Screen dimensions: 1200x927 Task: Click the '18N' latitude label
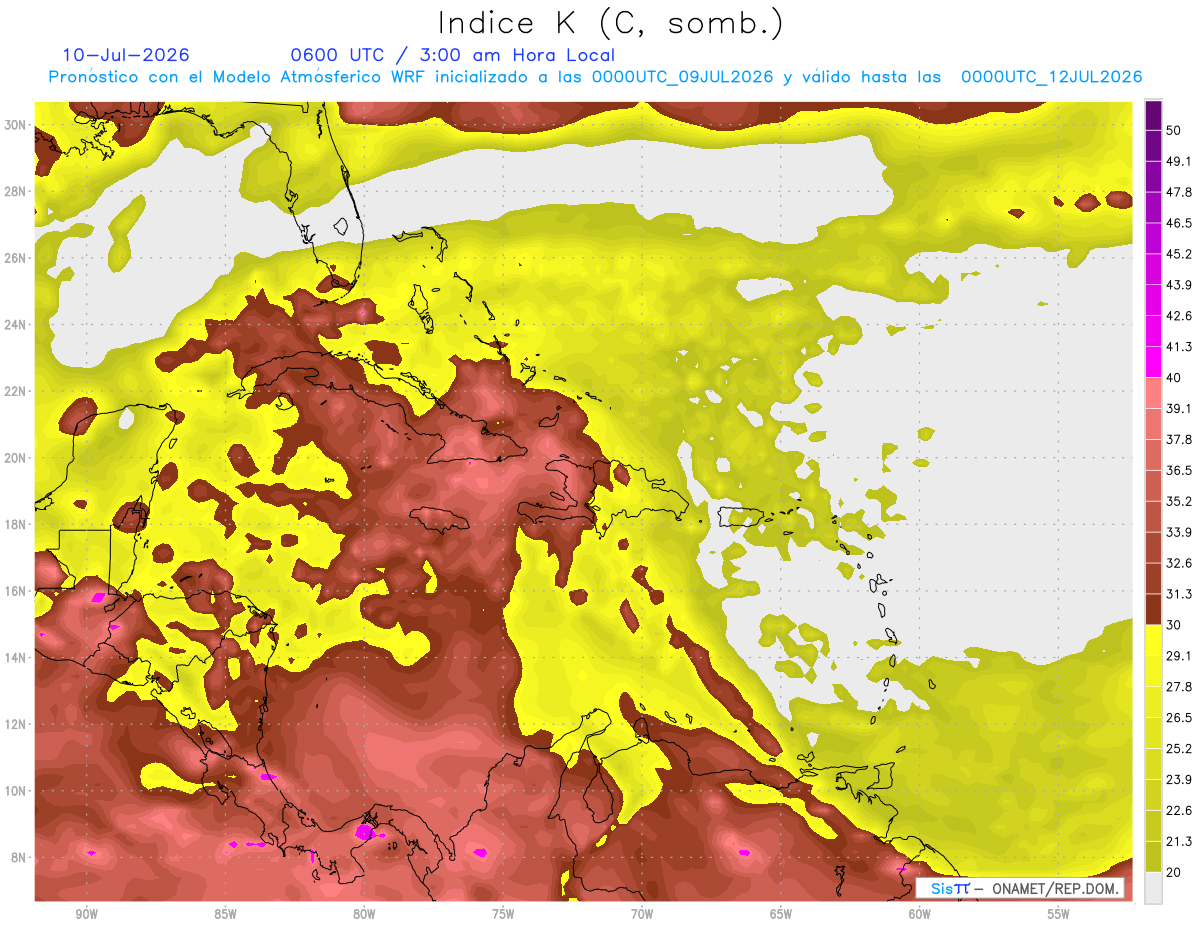(15, 525)
